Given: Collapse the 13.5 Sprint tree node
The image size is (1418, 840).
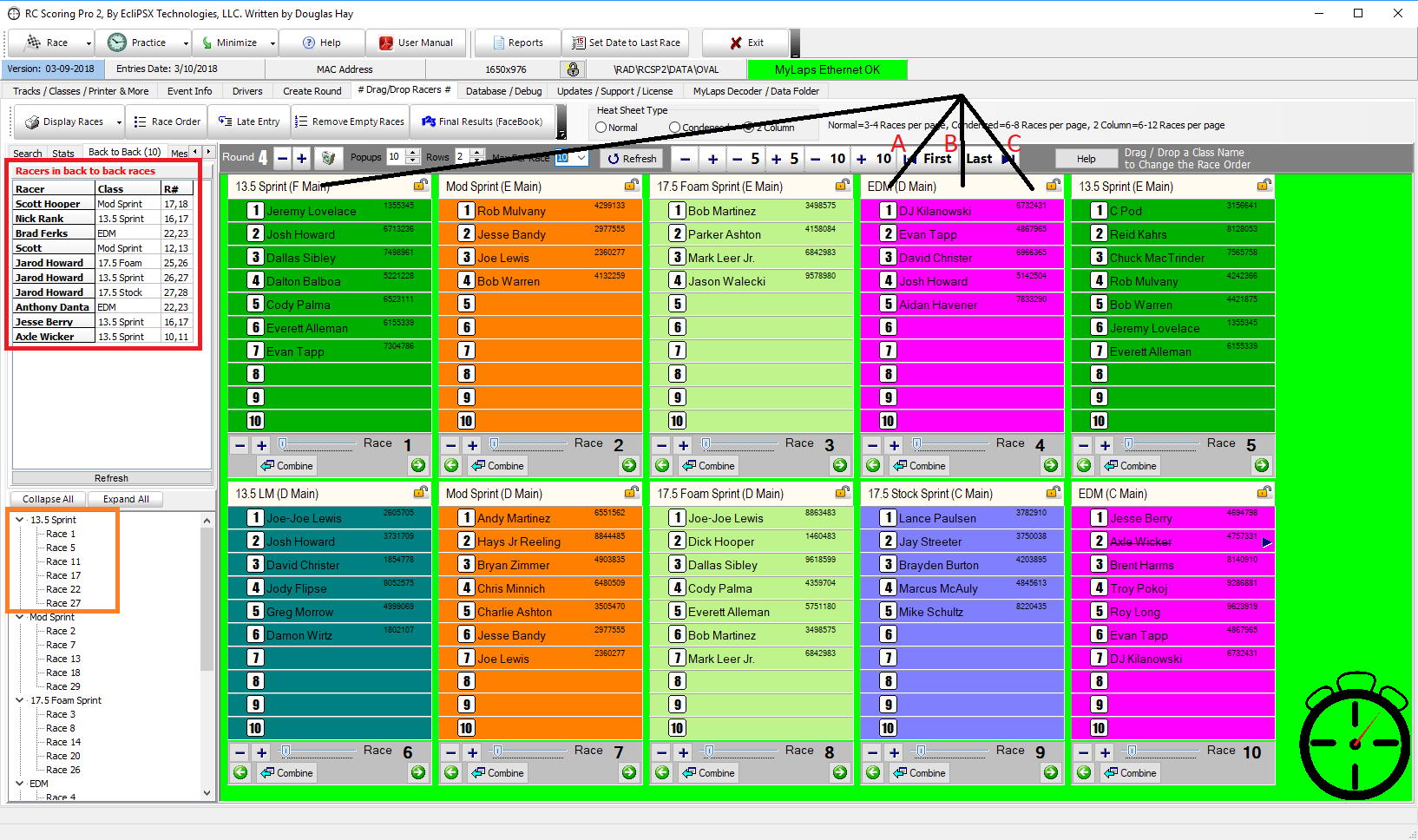Looking at the screenshot, I should pos(20,520).
